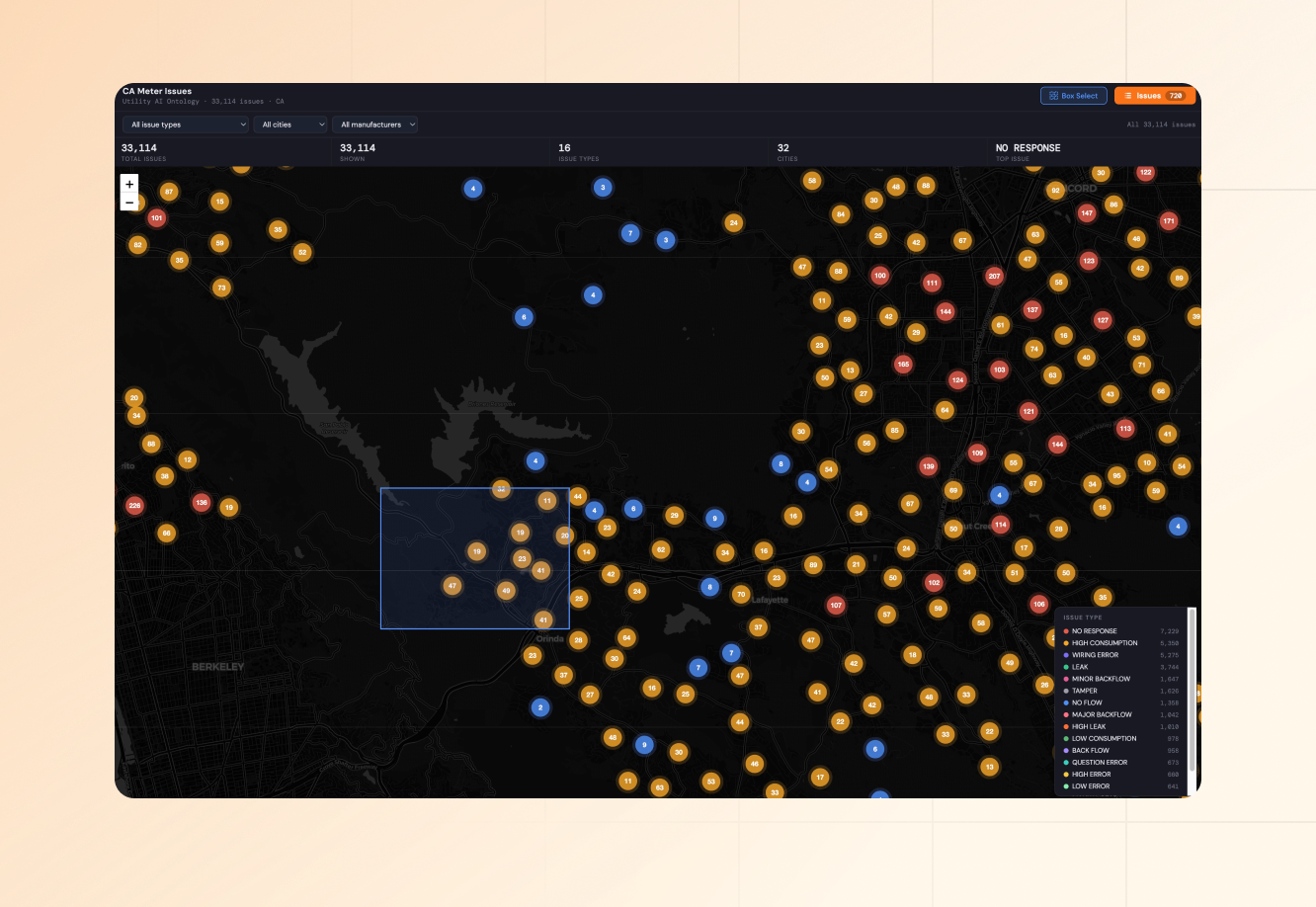
Task: Click the CA Meter Issues title
Action: pyautogui.click(x=158, y=90)
